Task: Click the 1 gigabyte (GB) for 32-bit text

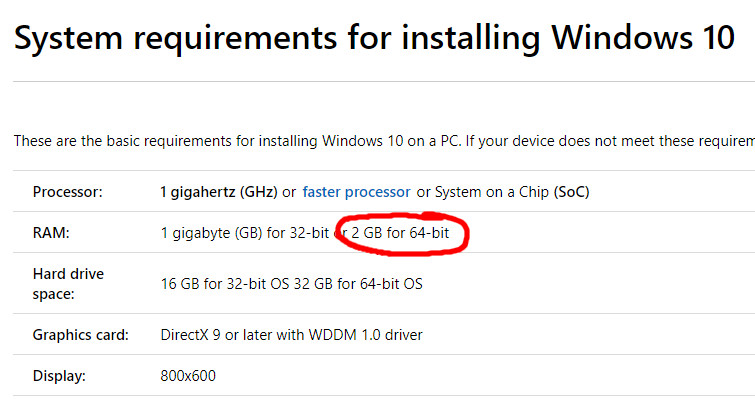Action: (x=245, y=233)
